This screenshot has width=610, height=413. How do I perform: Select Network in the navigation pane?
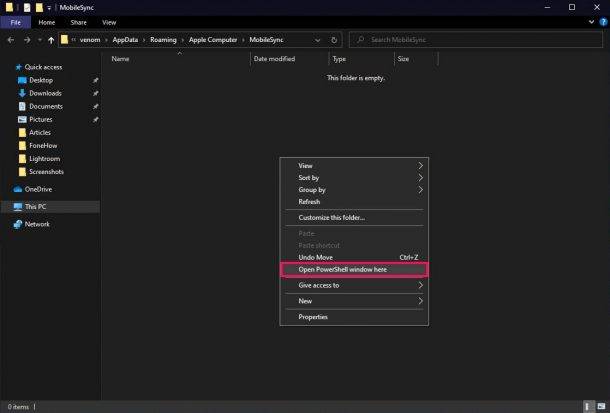pyautogui.click(x=37, y=224)
